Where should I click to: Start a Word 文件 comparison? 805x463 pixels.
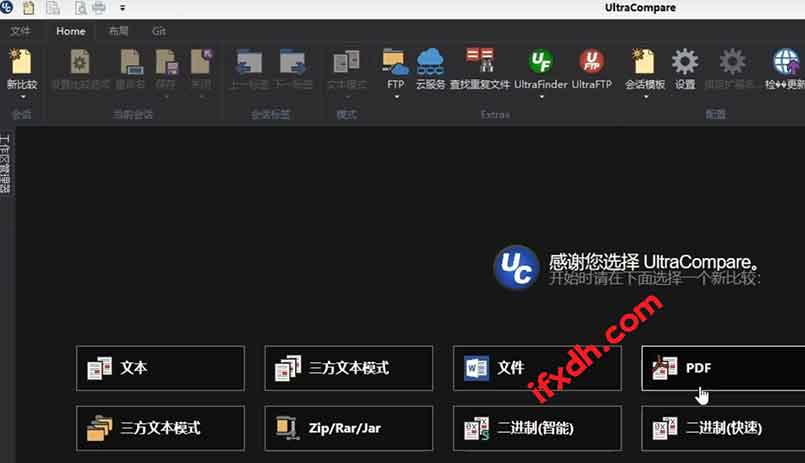point(537,368)
